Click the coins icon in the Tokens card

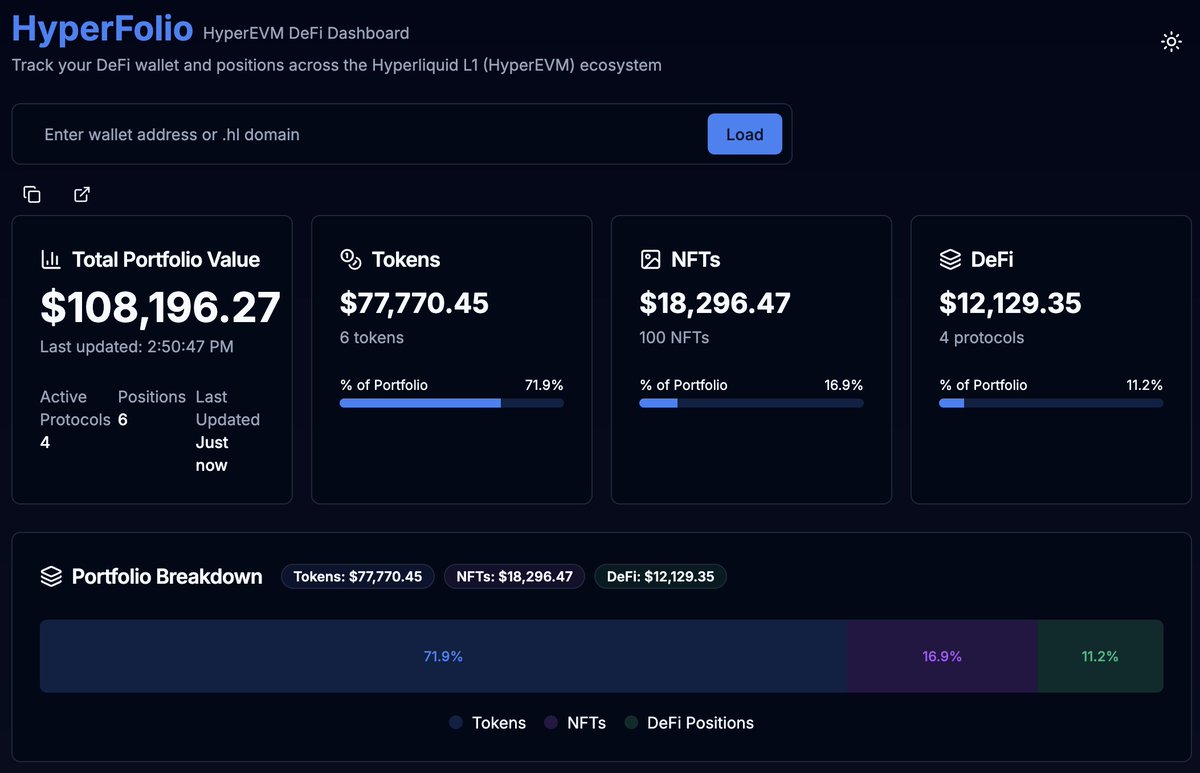tap(351, 259)
